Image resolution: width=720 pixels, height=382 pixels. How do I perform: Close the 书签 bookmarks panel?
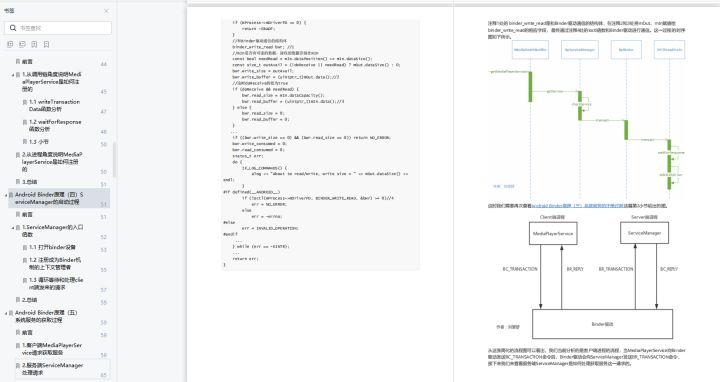(106, 11)
